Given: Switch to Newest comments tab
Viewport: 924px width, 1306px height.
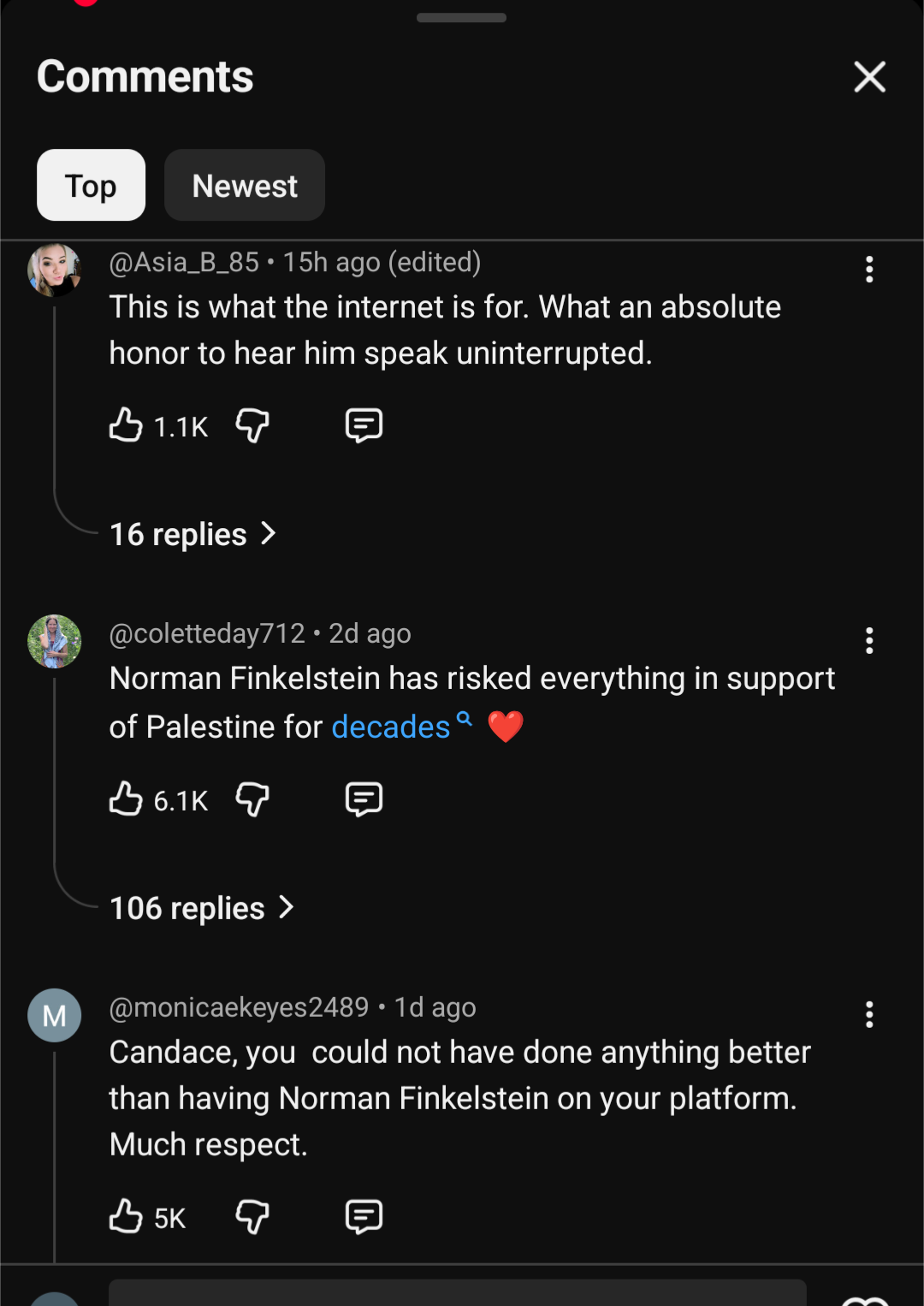Looking at the screenshot, I should pos(245,185).
